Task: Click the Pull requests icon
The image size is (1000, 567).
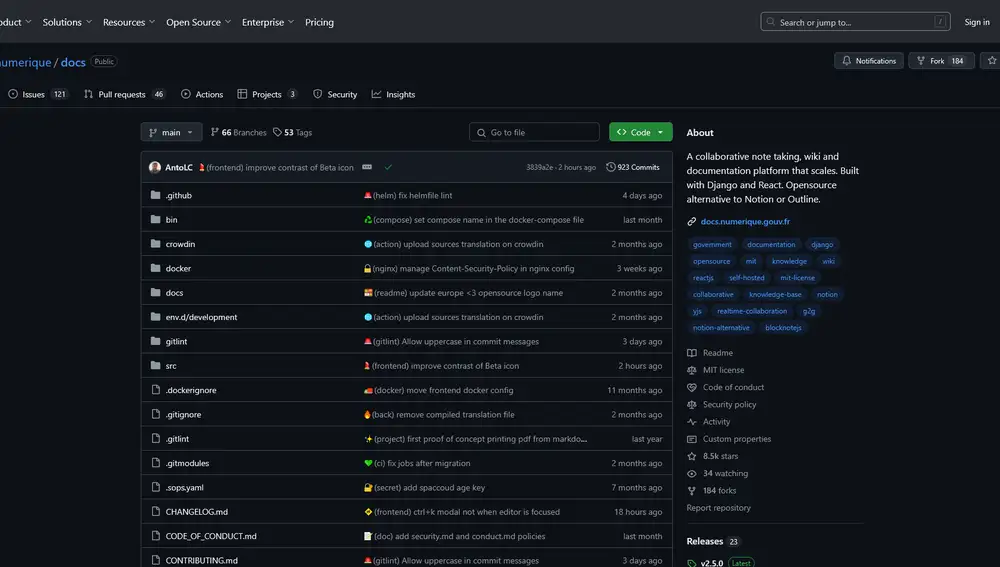Action: click(88, 94)
